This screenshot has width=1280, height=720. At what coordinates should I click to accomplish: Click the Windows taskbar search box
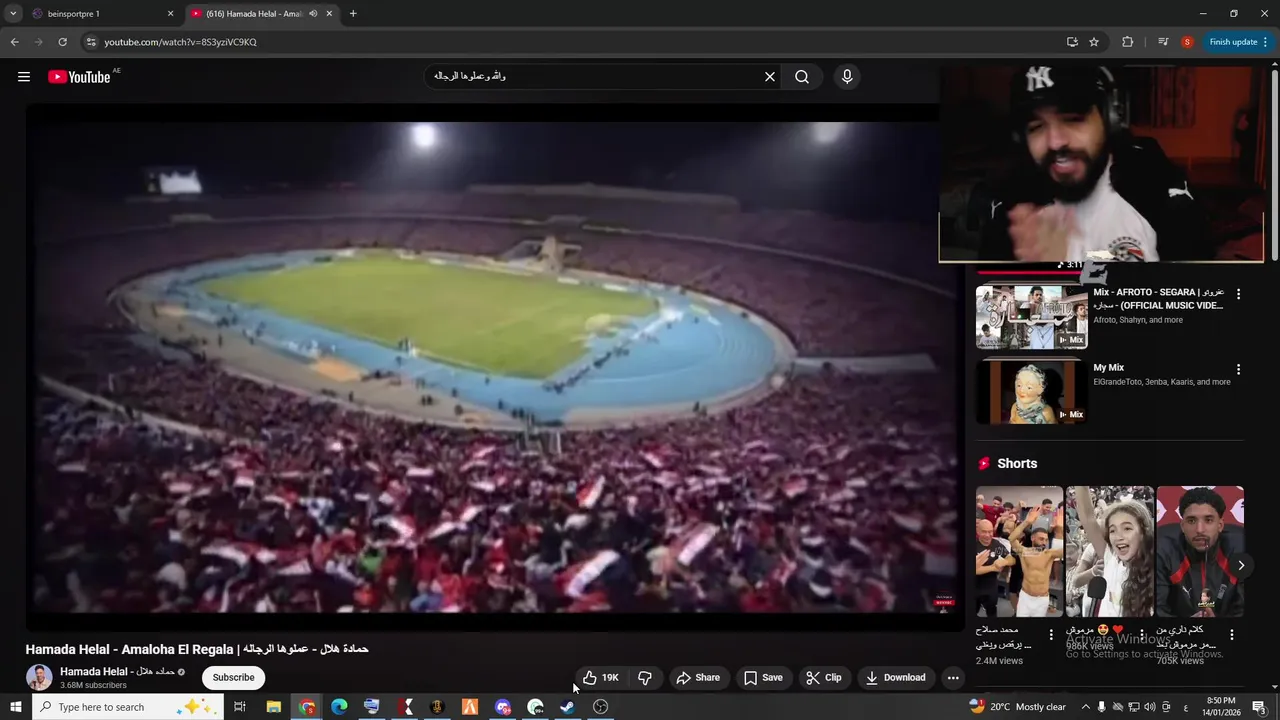tap(127, 707)
